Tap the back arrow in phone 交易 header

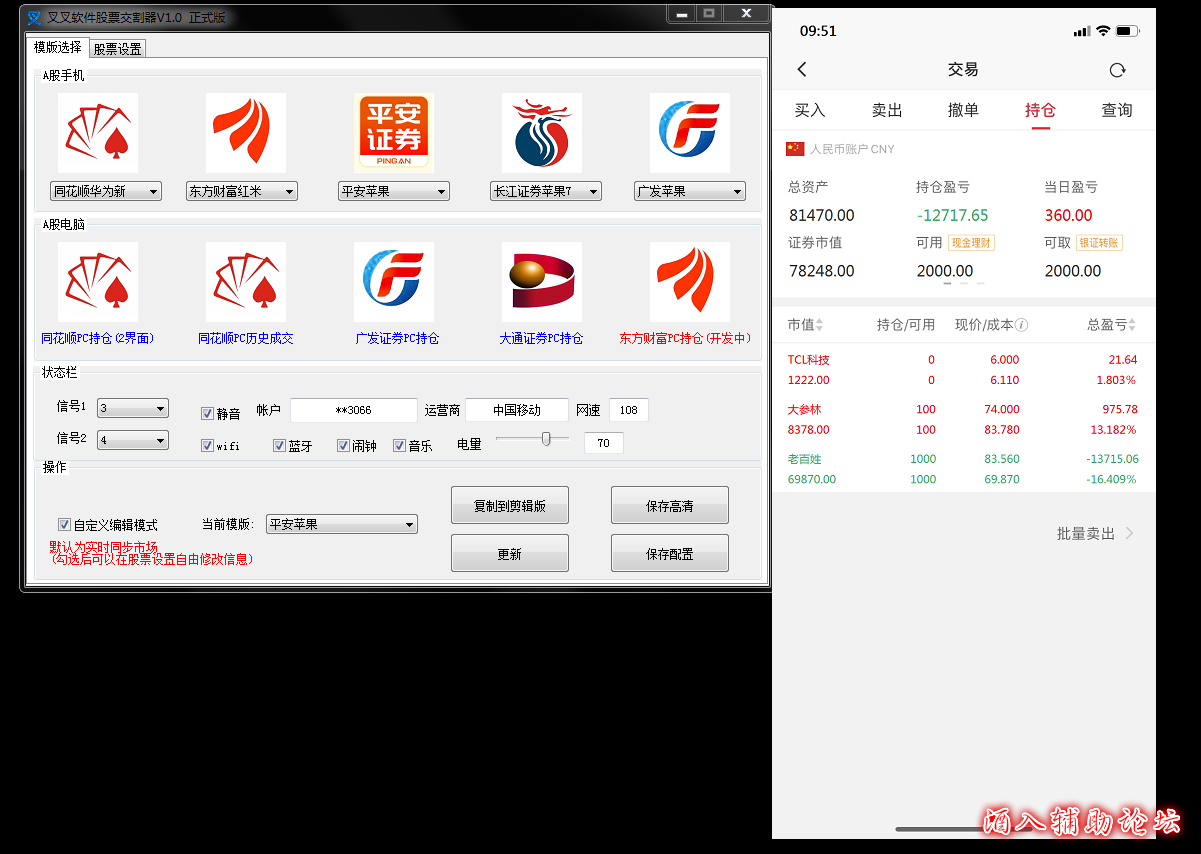click(x=802, y=69)
